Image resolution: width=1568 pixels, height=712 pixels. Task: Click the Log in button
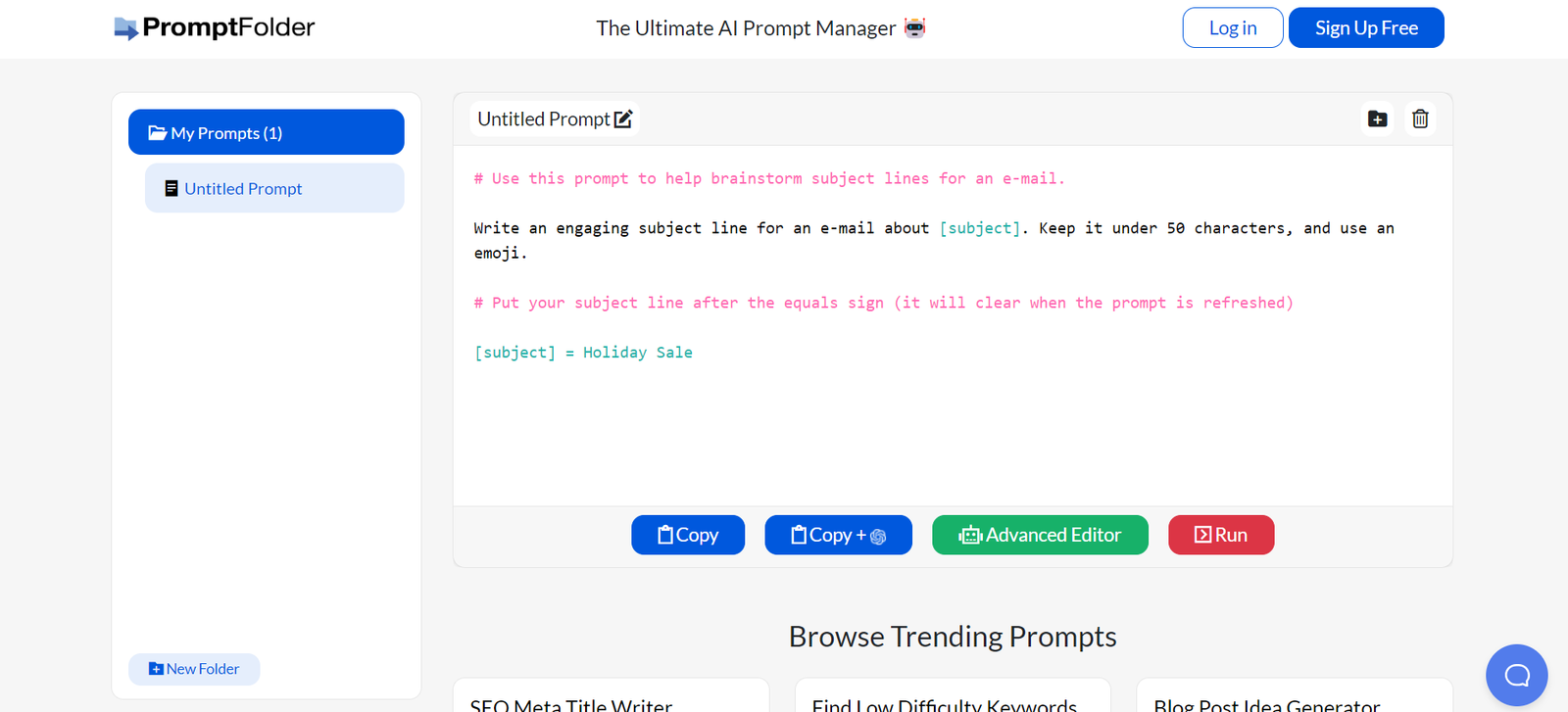[x=1232, y=27]
